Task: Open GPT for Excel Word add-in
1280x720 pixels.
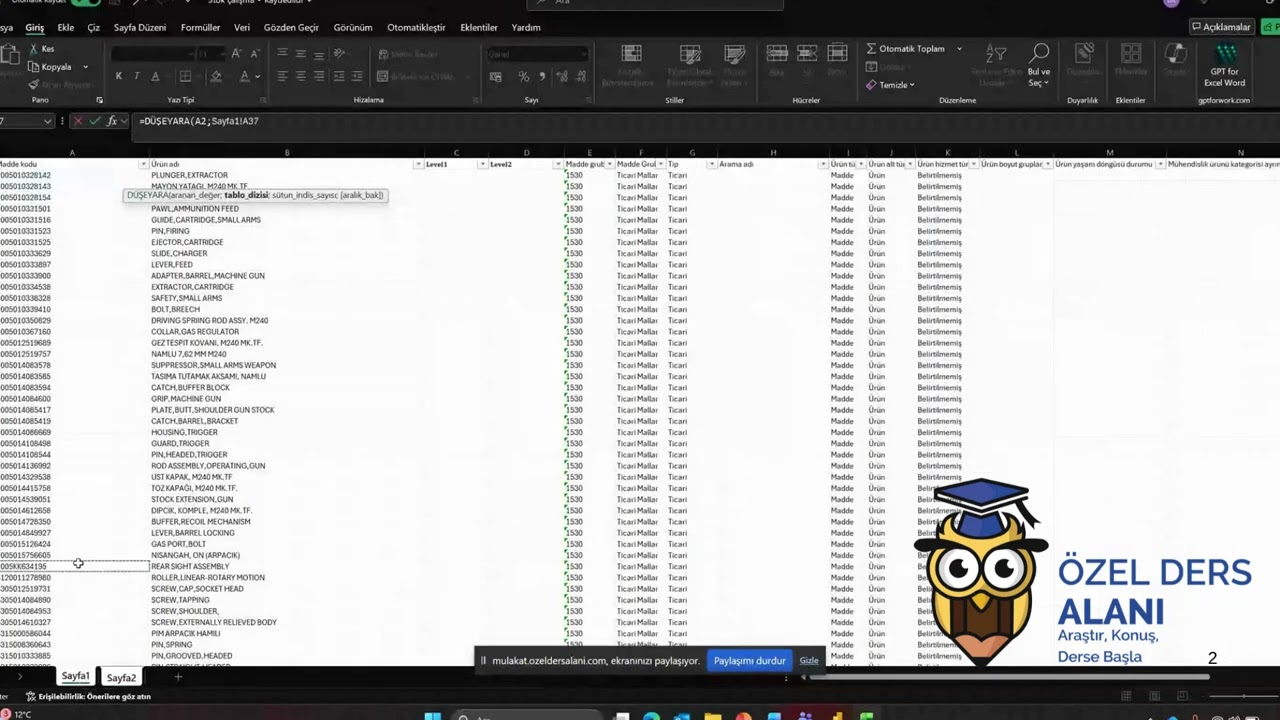Action: click(x=1225, y=65)
